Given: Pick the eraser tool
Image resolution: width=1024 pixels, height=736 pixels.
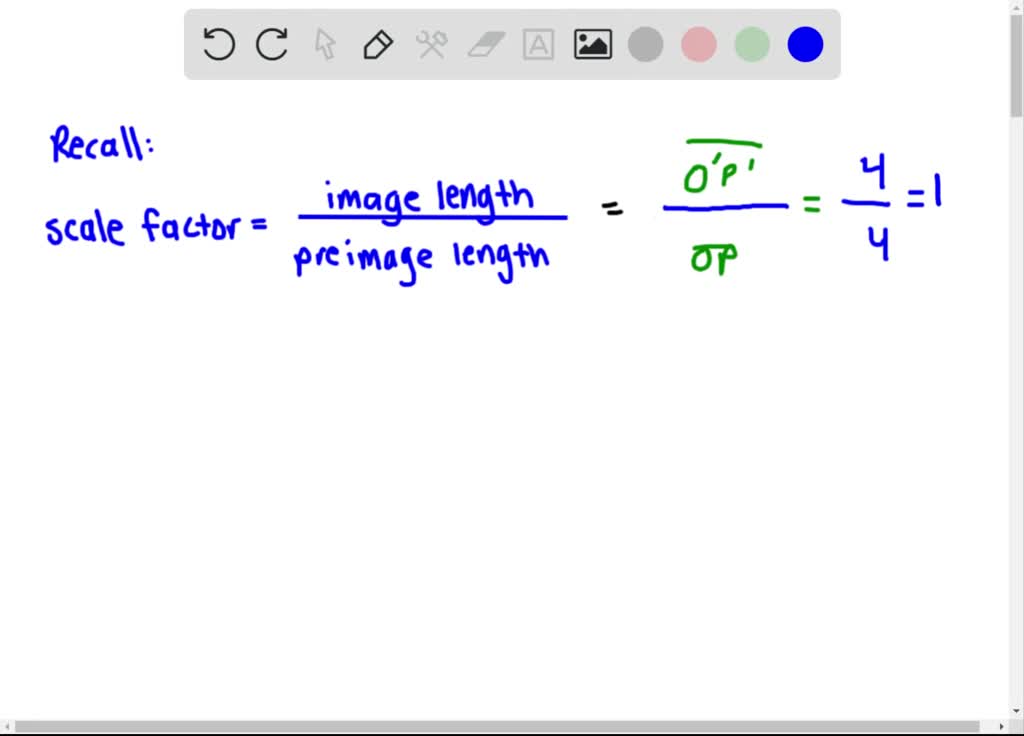Looking at the screenshot, I should point(486,44).
